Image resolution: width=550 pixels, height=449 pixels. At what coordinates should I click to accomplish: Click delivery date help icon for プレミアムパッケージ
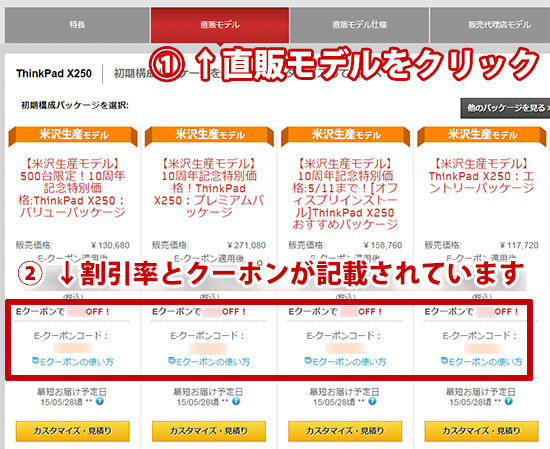coord(236,401)
